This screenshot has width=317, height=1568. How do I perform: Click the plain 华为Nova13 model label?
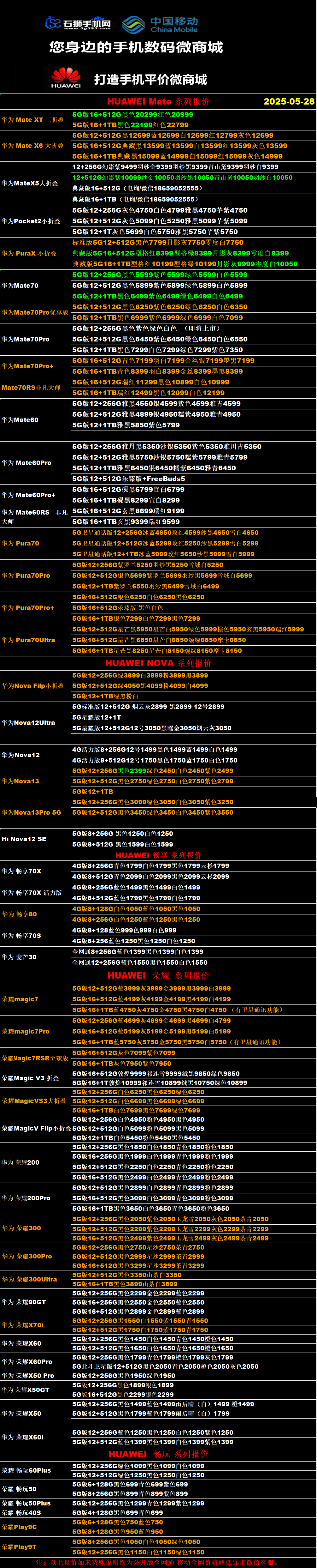pyautogui.click(x=20, y=781)
